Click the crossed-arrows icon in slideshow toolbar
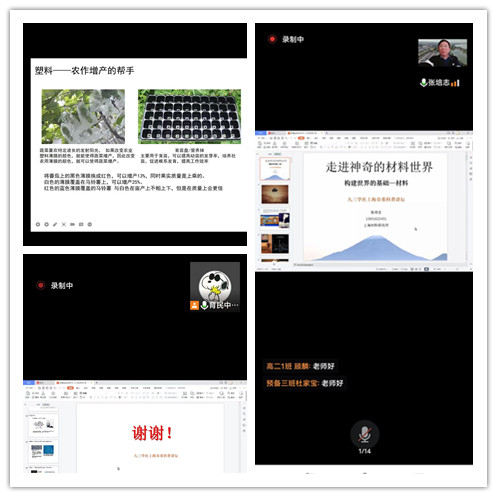497x497 pixels. click(x=64, y=224)
